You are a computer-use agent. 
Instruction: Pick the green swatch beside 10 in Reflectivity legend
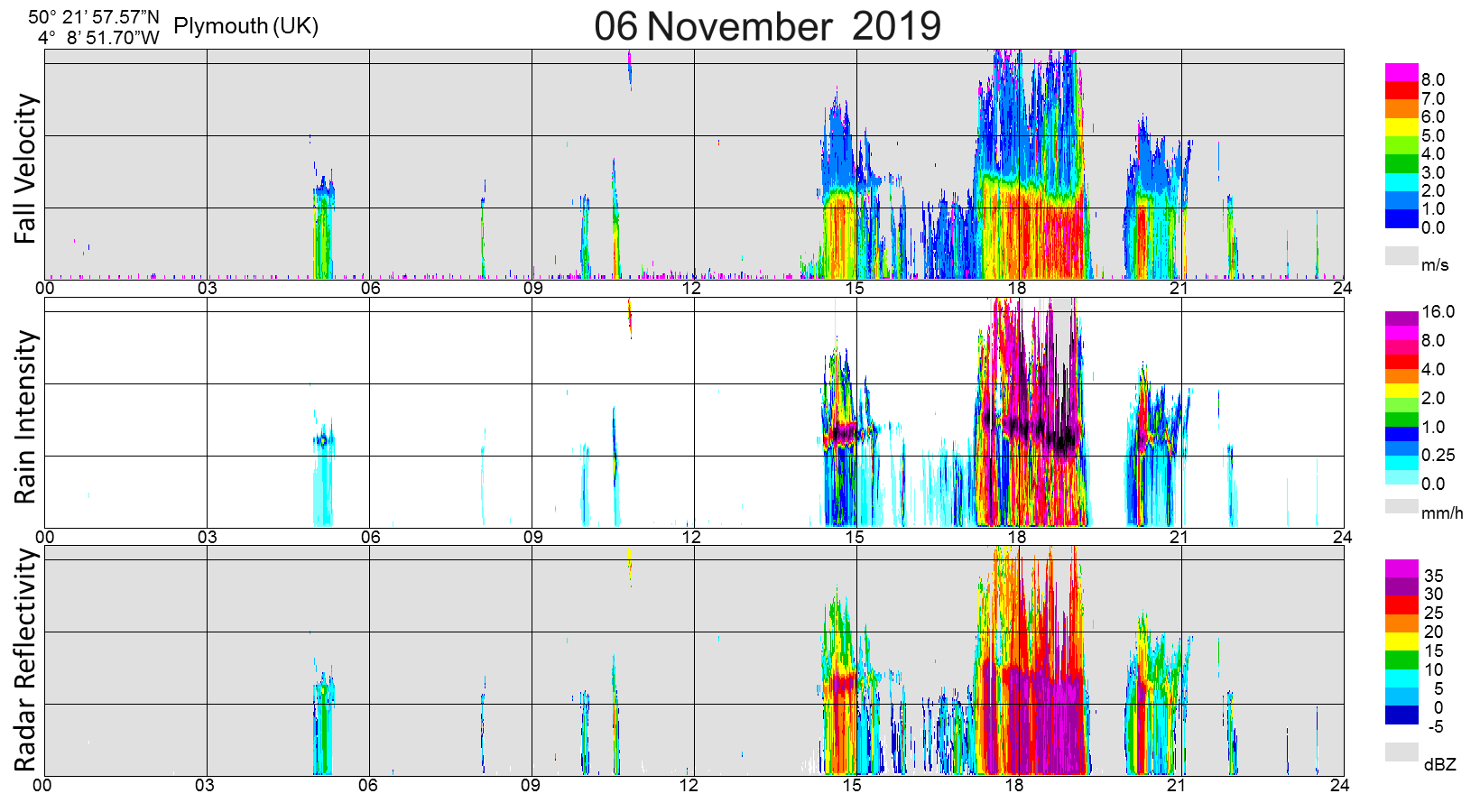(x=1401, y=660)
